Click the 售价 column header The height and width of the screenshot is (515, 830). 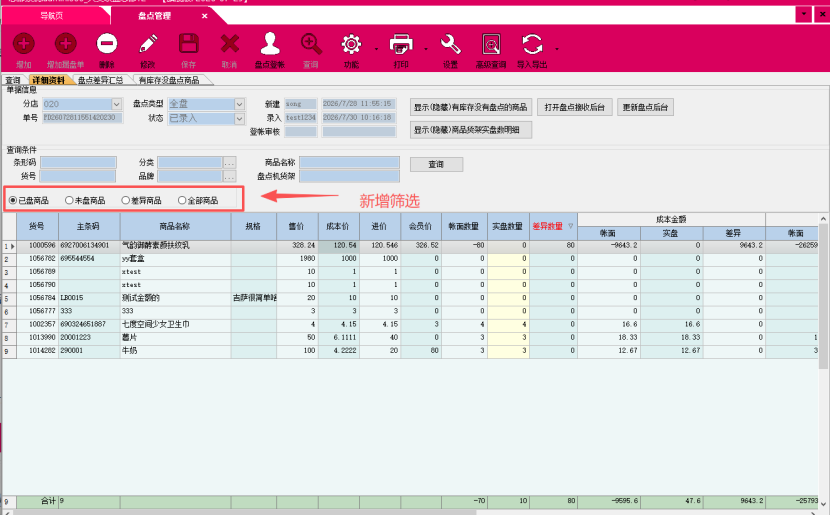[297, 227]
